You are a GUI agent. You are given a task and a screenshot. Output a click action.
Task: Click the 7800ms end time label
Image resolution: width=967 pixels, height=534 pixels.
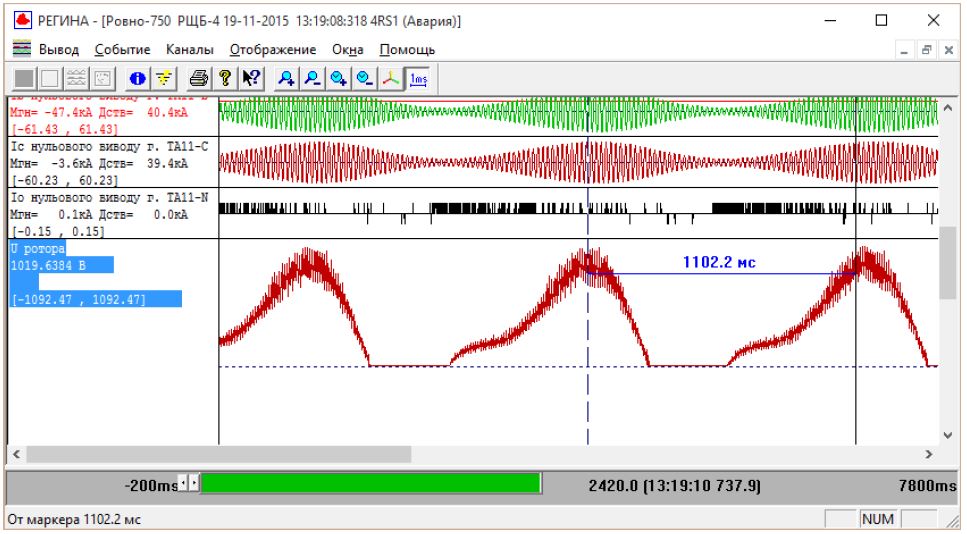927,485
